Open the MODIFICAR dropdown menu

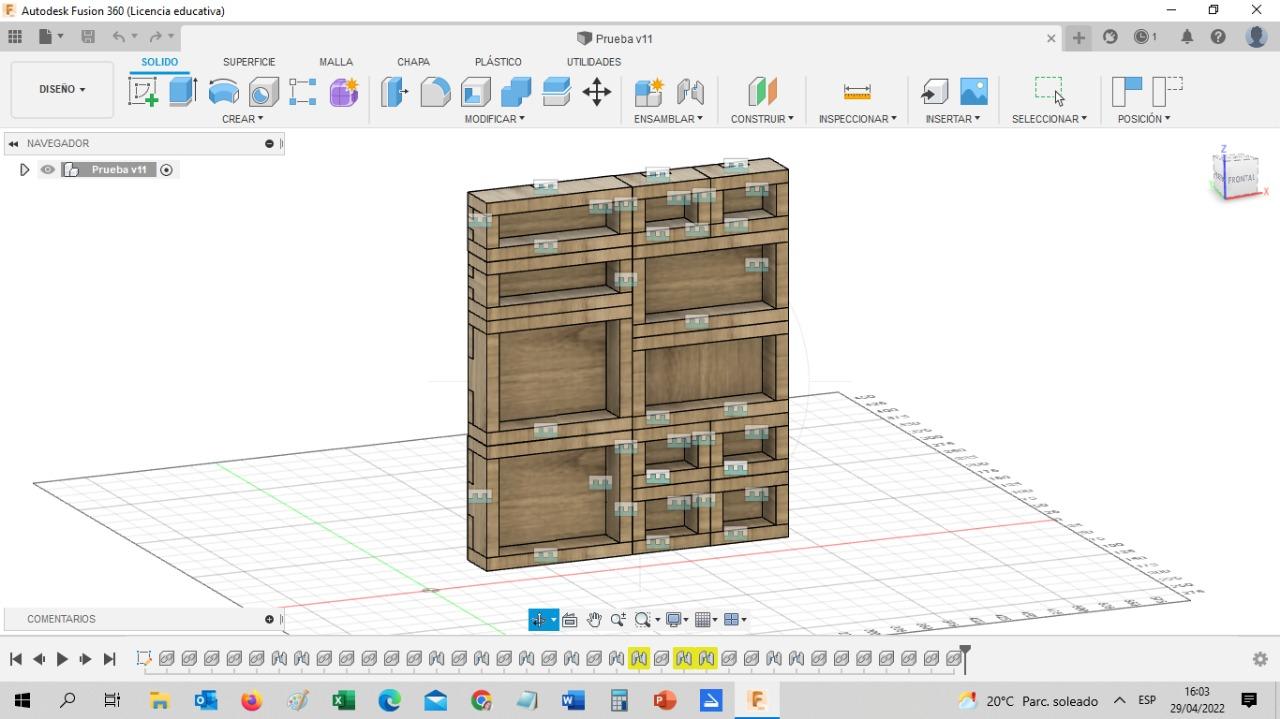click(494, 119)
